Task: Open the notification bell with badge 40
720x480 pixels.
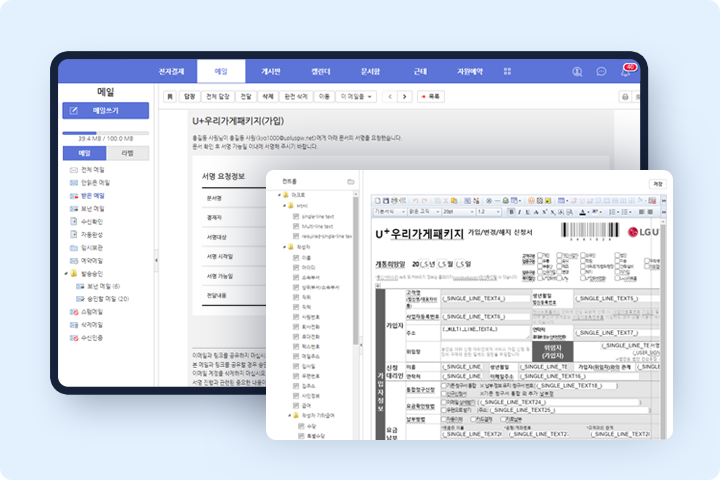Action: [627, 70]
